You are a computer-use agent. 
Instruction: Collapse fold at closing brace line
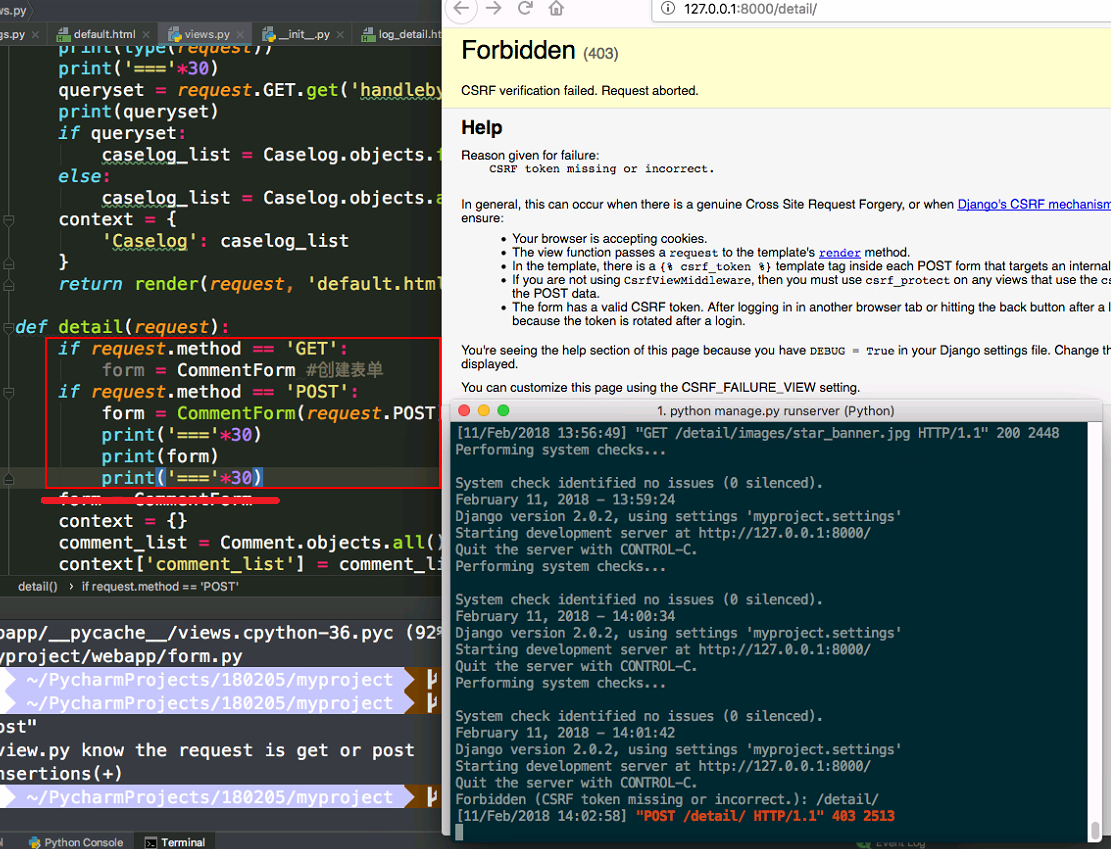9,263
